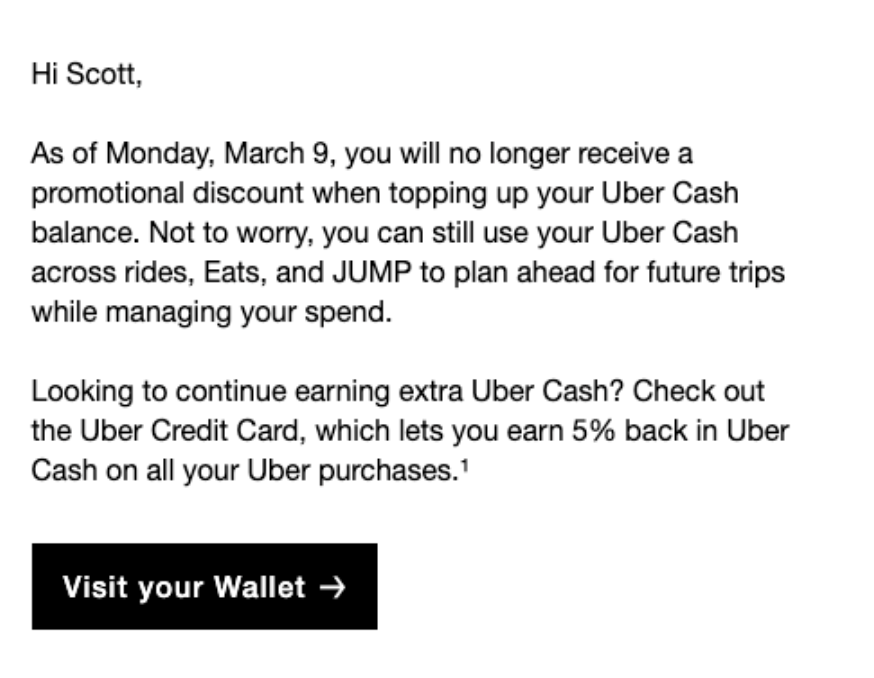
Task: Click the phrase 'Check out' in second paragraph
Action: point(698,391)
